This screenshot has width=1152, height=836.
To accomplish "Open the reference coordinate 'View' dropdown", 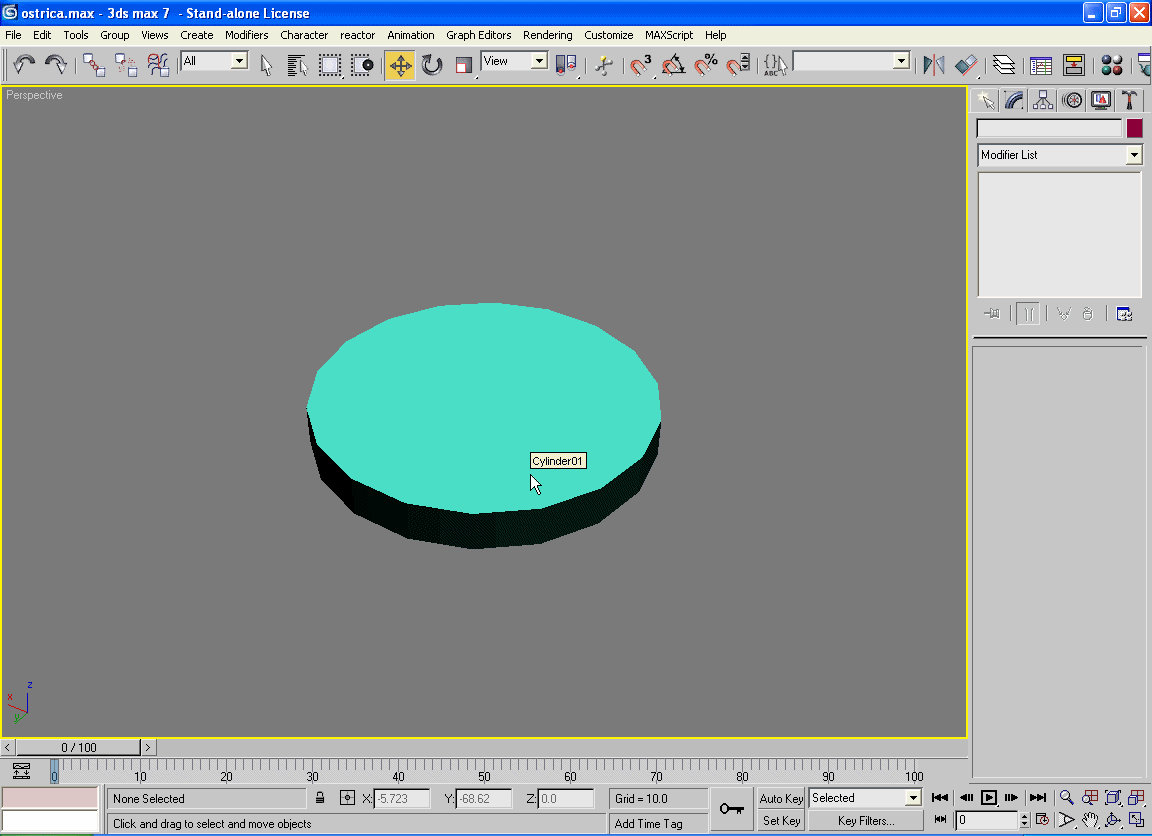I will point(539,62).
